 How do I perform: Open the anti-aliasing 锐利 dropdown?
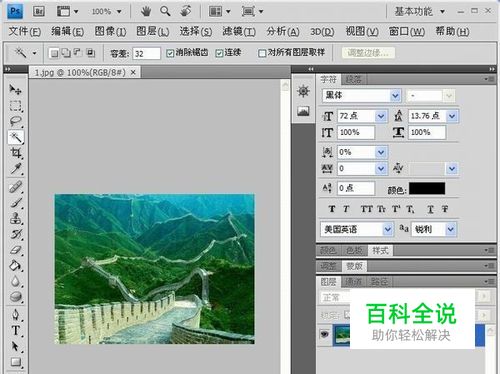click(450, 229)
